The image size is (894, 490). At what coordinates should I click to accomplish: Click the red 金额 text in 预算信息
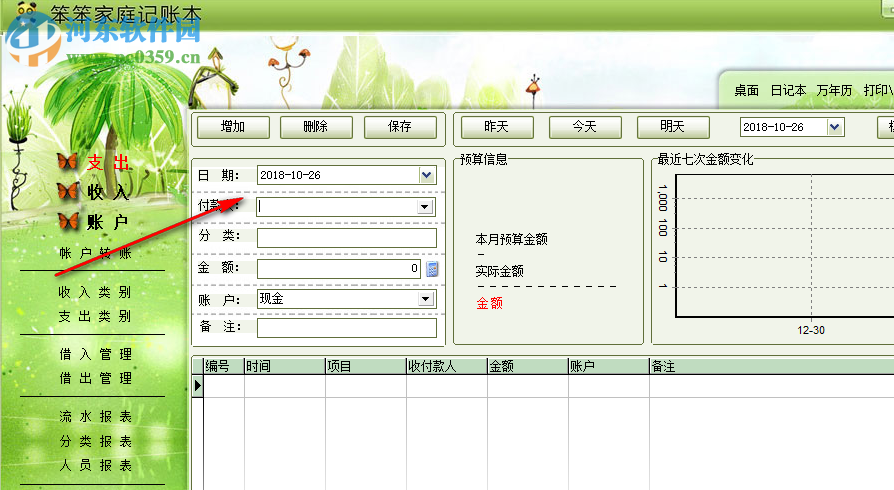coord(489,303)
